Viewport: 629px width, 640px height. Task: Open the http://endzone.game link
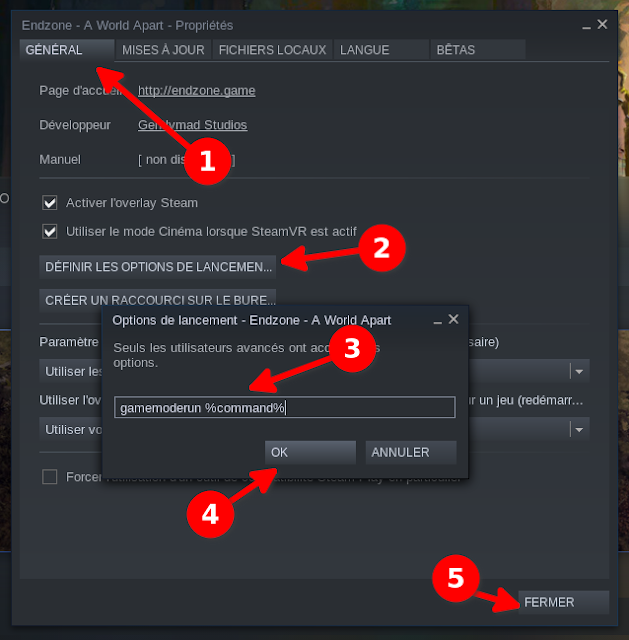tap(196, 90)
